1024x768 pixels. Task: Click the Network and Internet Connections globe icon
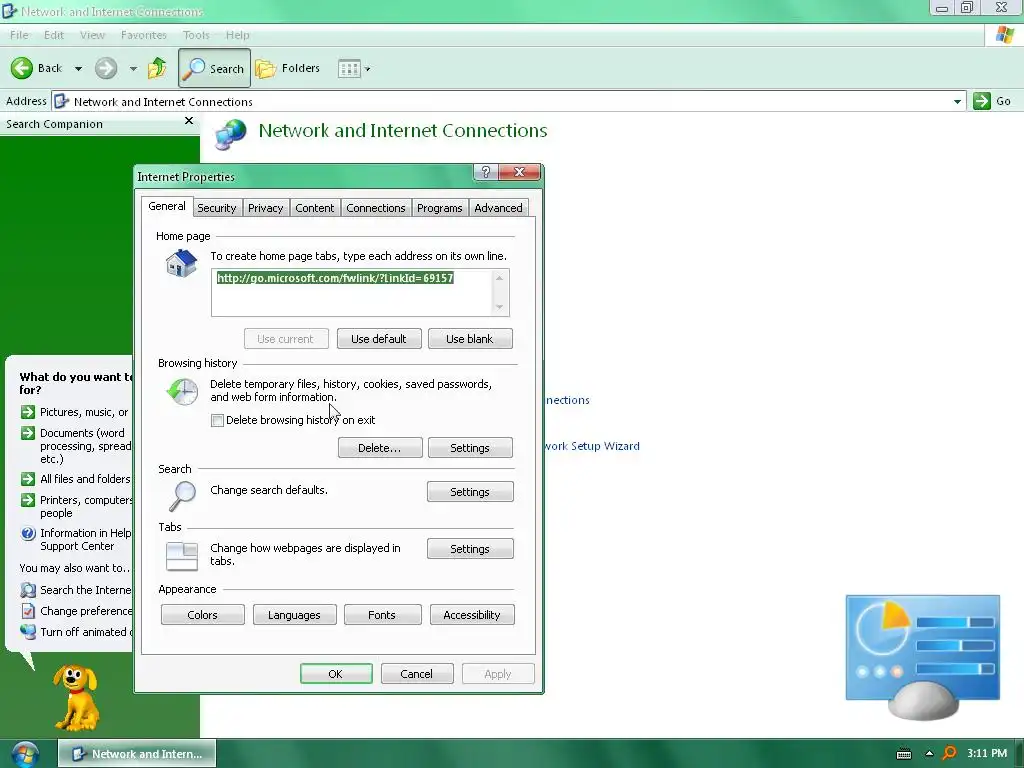tap(231, 134)
